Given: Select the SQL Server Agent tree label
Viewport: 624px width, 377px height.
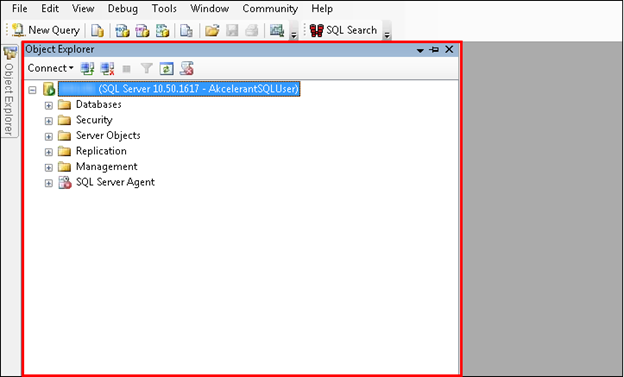Looking at the screenshot, I should click(115, 182).
